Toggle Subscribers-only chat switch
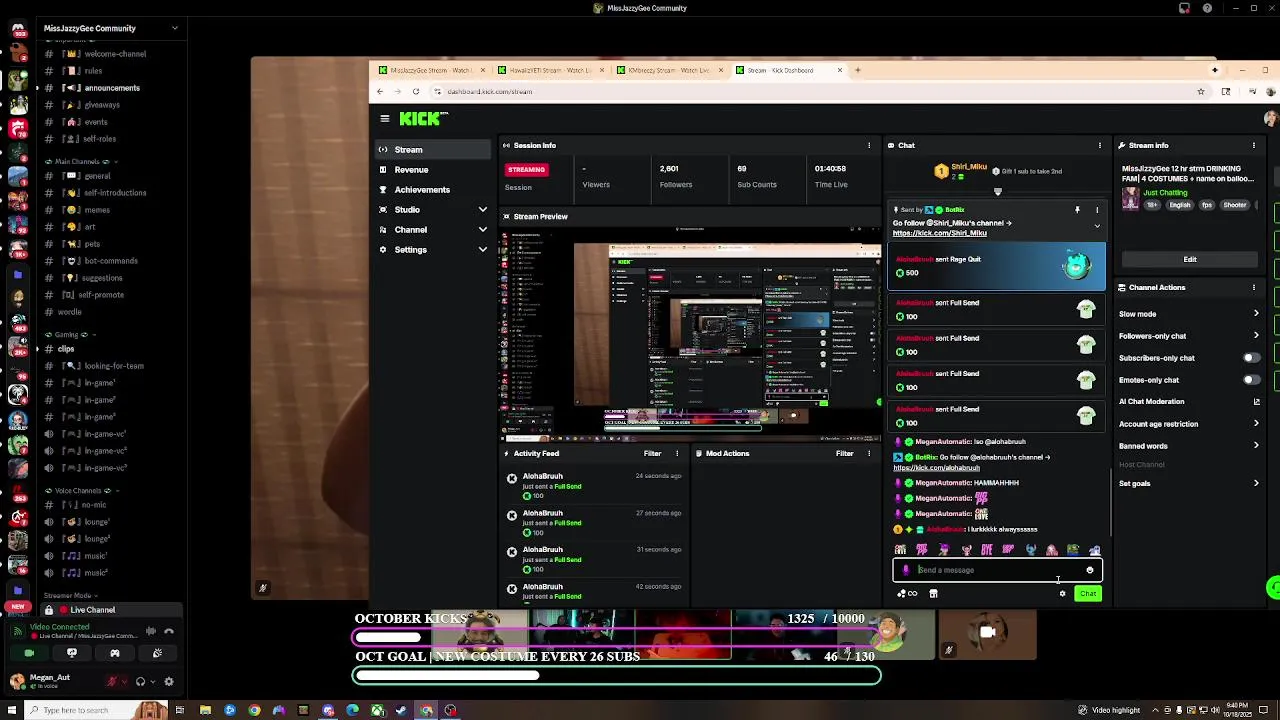This screenshot has width=1280, height=720. [x=1251, y=358]
